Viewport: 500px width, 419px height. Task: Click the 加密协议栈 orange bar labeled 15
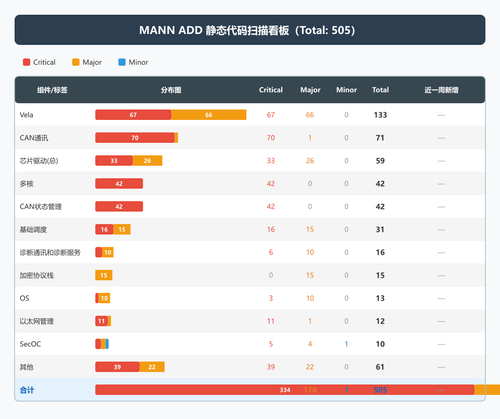104,275
